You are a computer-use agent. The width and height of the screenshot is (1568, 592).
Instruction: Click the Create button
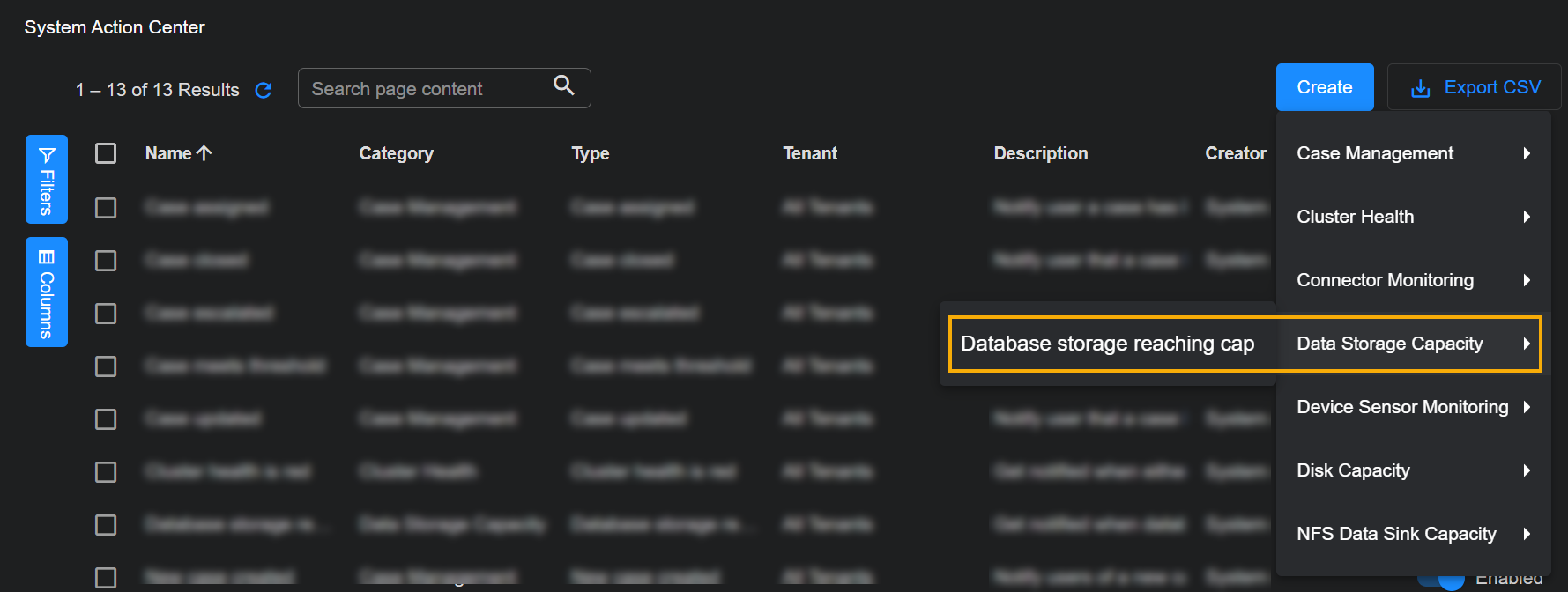point(1324,87)
